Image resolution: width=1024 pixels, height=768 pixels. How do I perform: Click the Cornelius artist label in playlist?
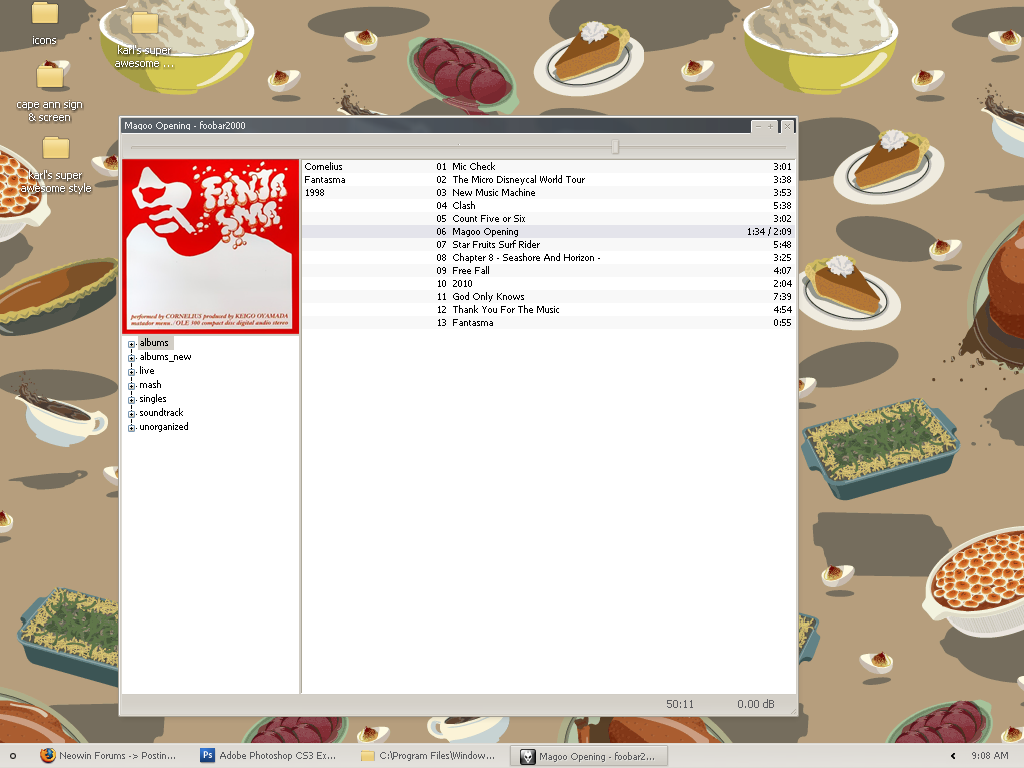pos(323,167)
